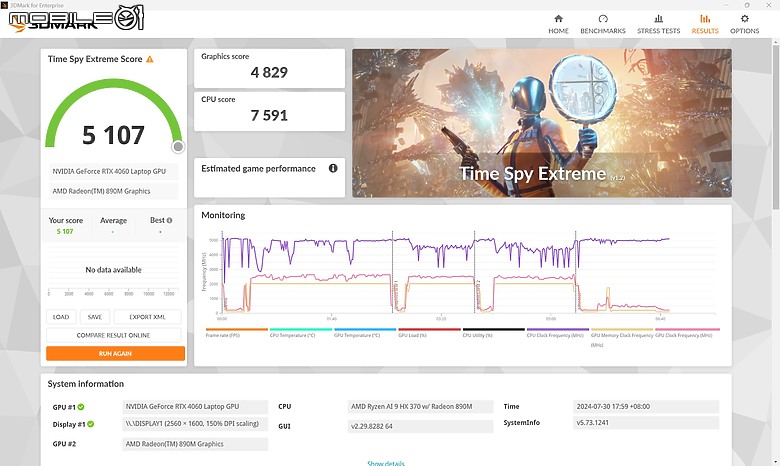Open the Stress Tests chart icon
The image size is (780, 466).
[659, 19]
